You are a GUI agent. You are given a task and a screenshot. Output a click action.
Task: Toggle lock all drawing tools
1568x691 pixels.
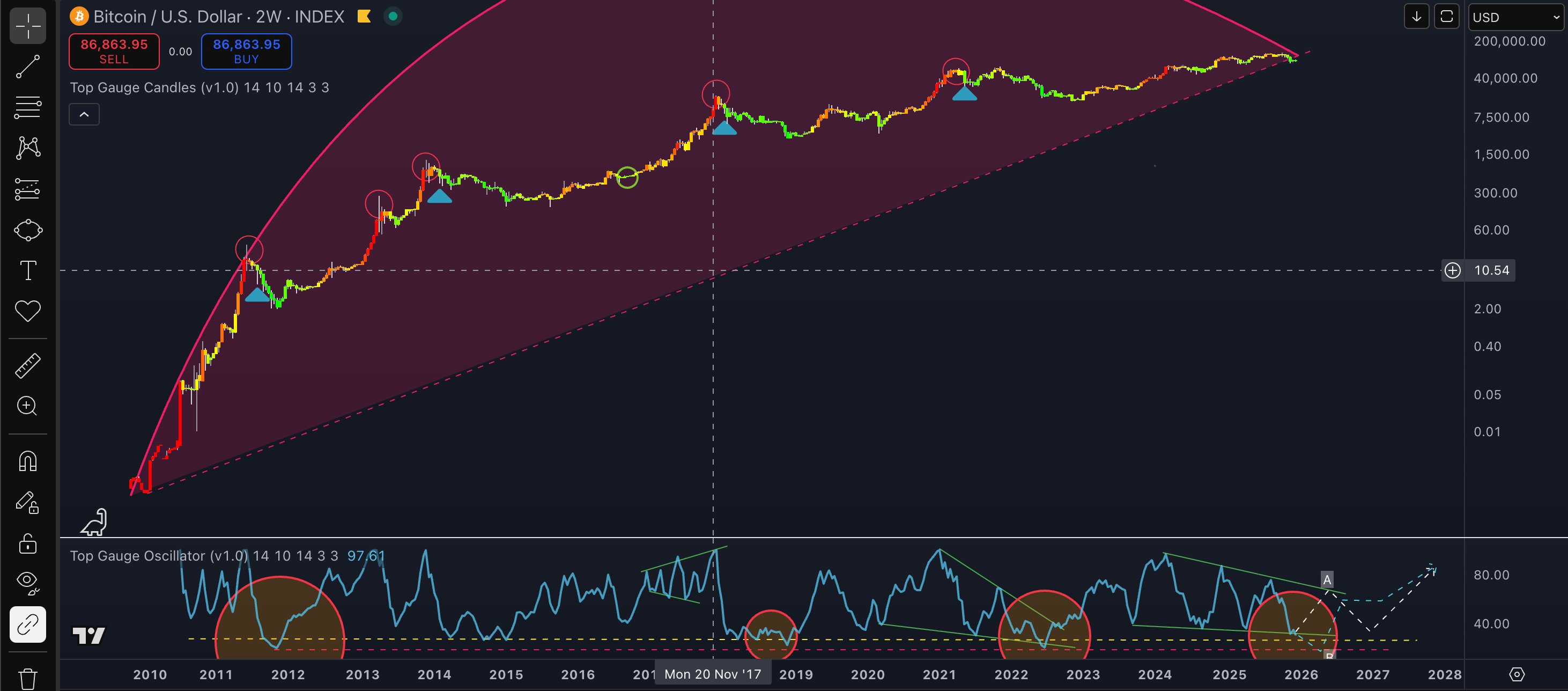[x=27, y=543]
